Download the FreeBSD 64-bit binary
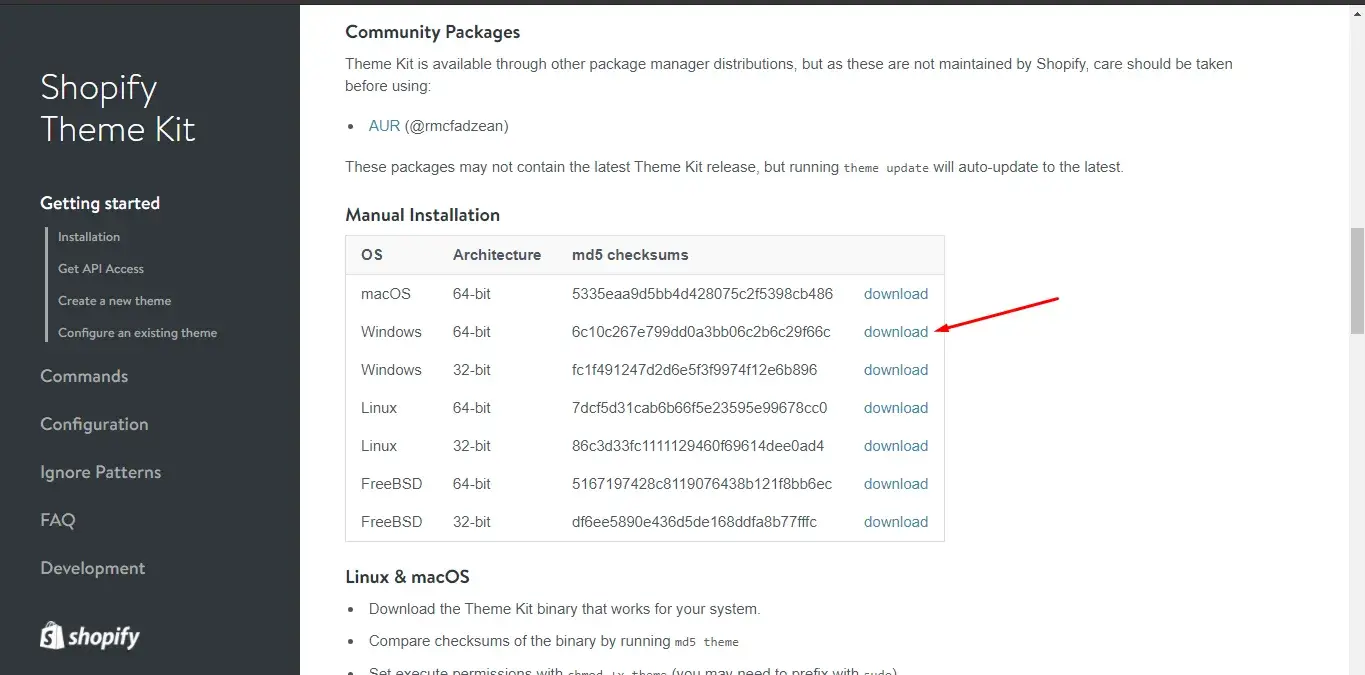Viewport: 1365px width, 675px height. pyautogui.click(x=895, y=484)
